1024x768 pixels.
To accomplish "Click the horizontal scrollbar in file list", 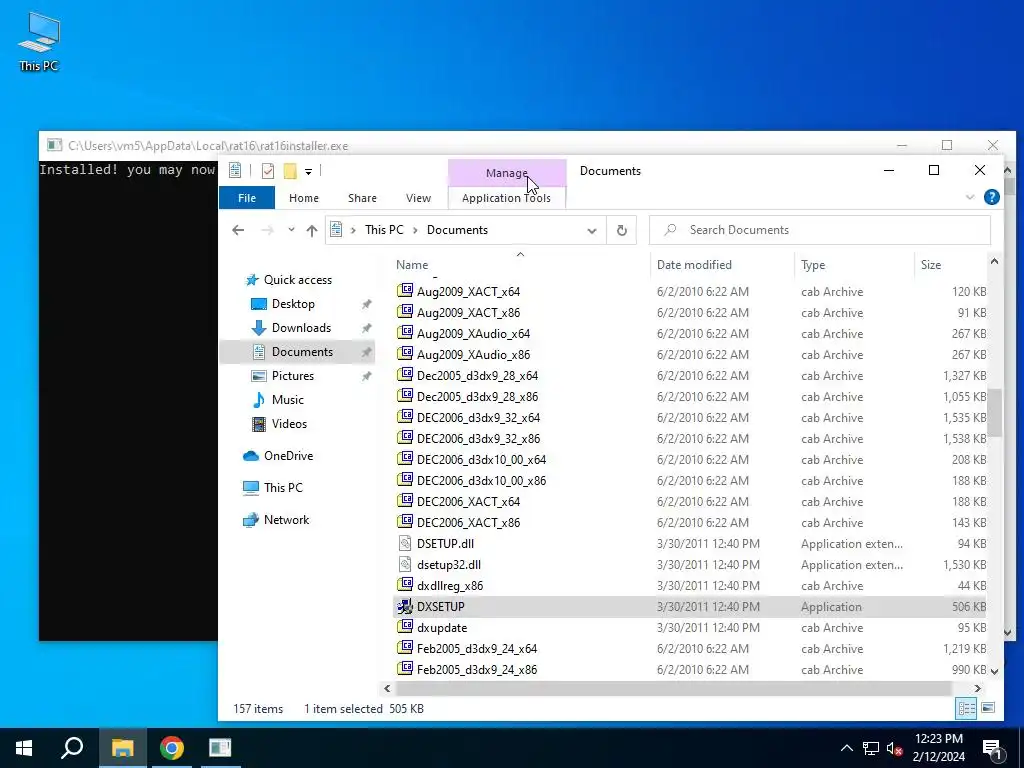I will (x=673, y=688).
